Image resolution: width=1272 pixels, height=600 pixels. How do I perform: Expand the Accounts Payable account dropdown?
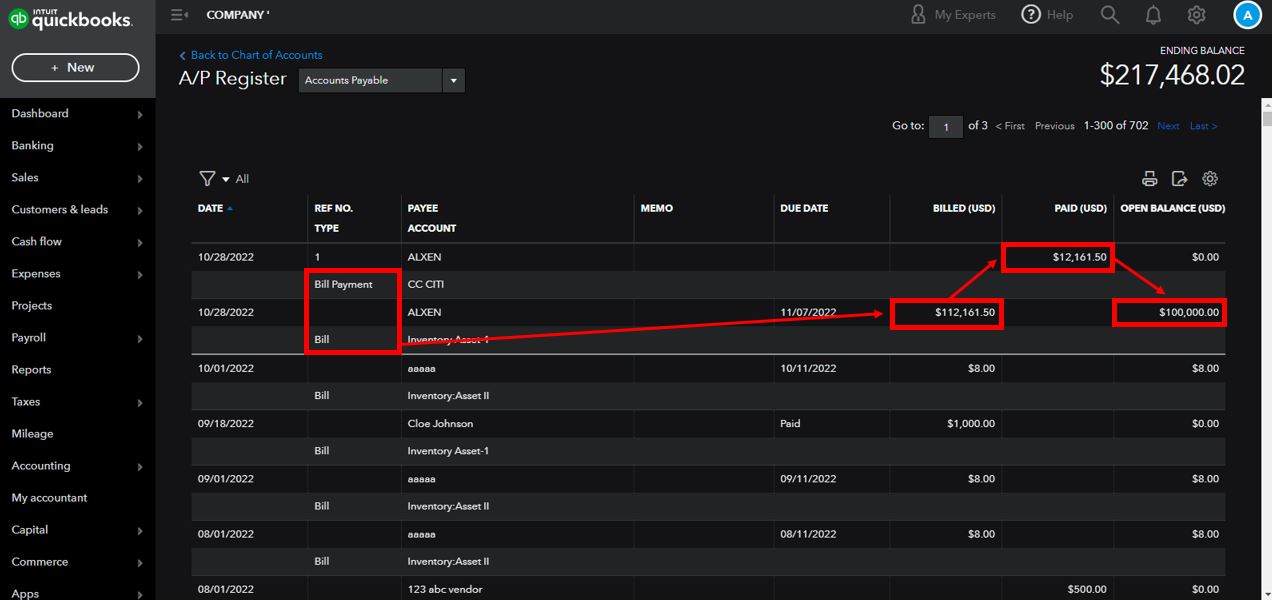point(453,81)
